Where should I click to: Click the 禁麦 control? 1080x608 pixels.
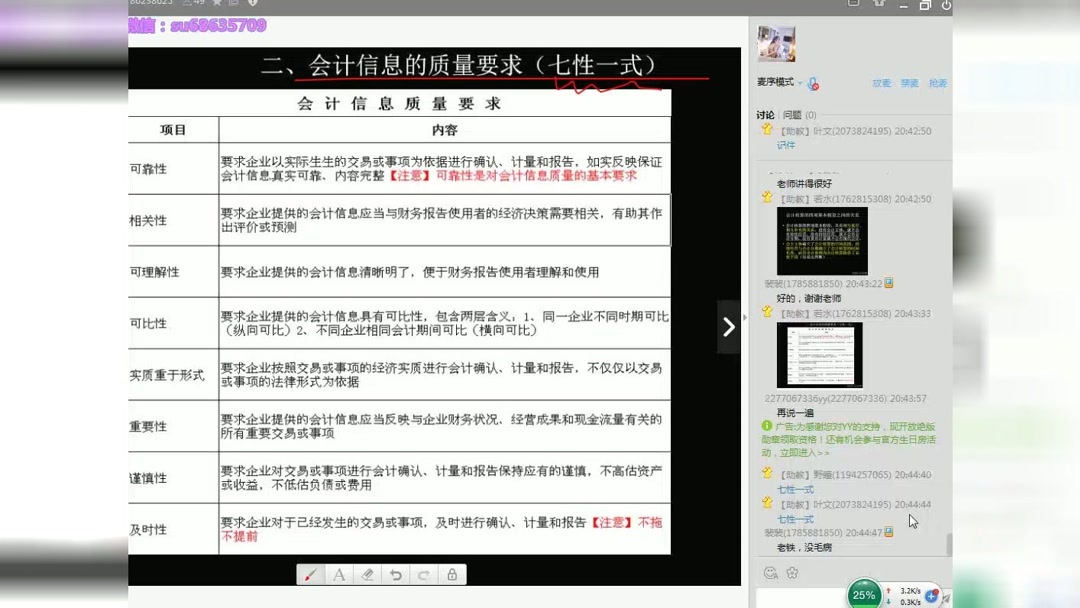tap(909, 83)
